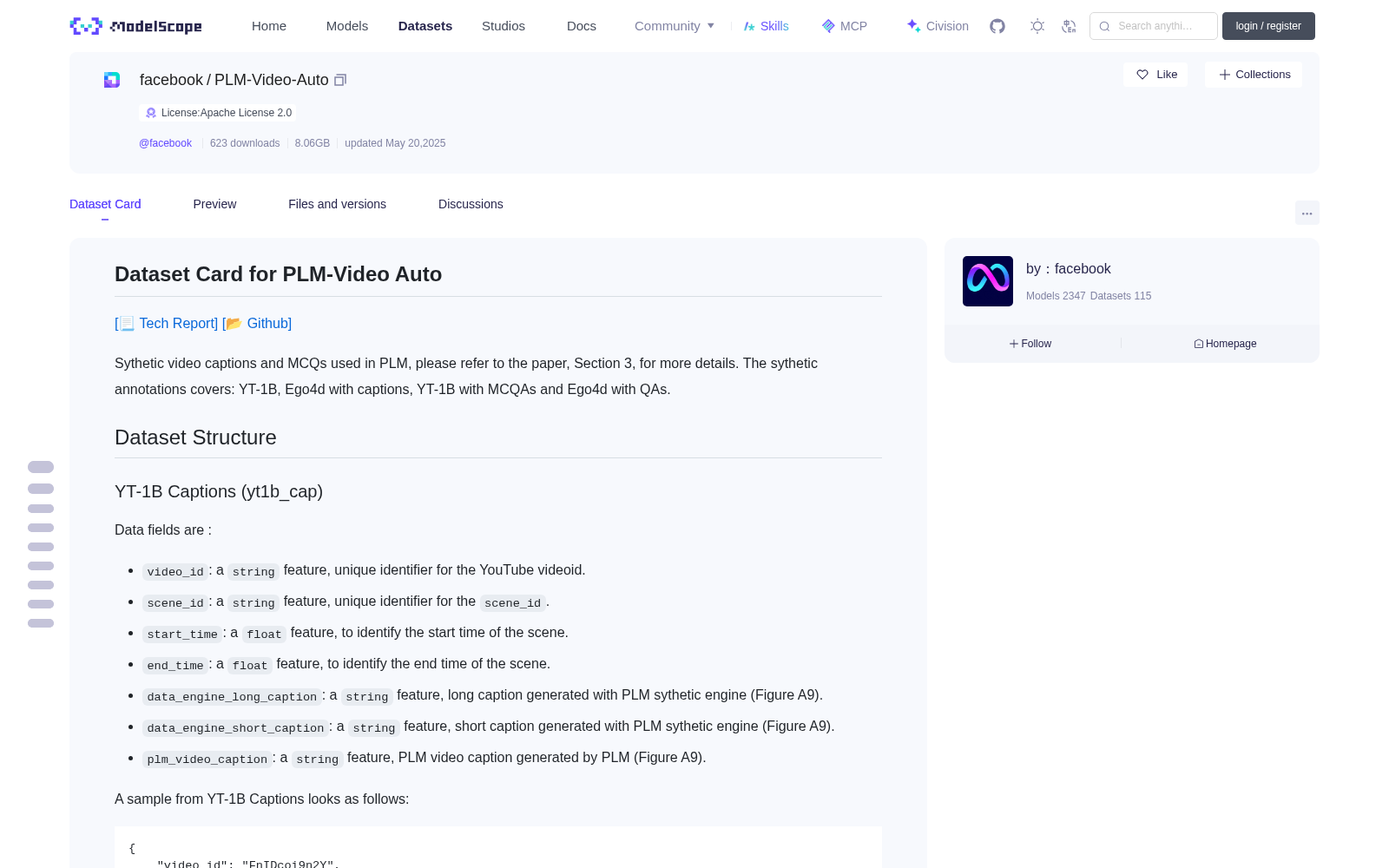Open the Tech Report link
Screen dimensions: 1389x868
click(167, 323)
